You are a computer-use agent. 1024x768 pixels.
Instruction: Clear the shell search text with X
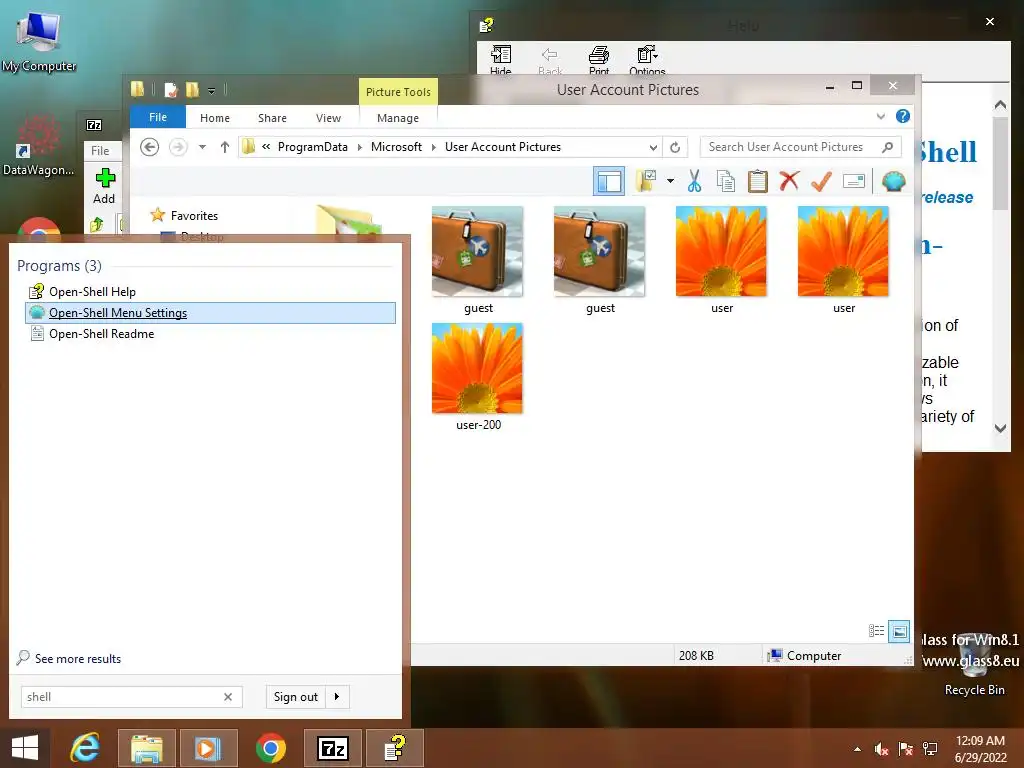(228, 697)
